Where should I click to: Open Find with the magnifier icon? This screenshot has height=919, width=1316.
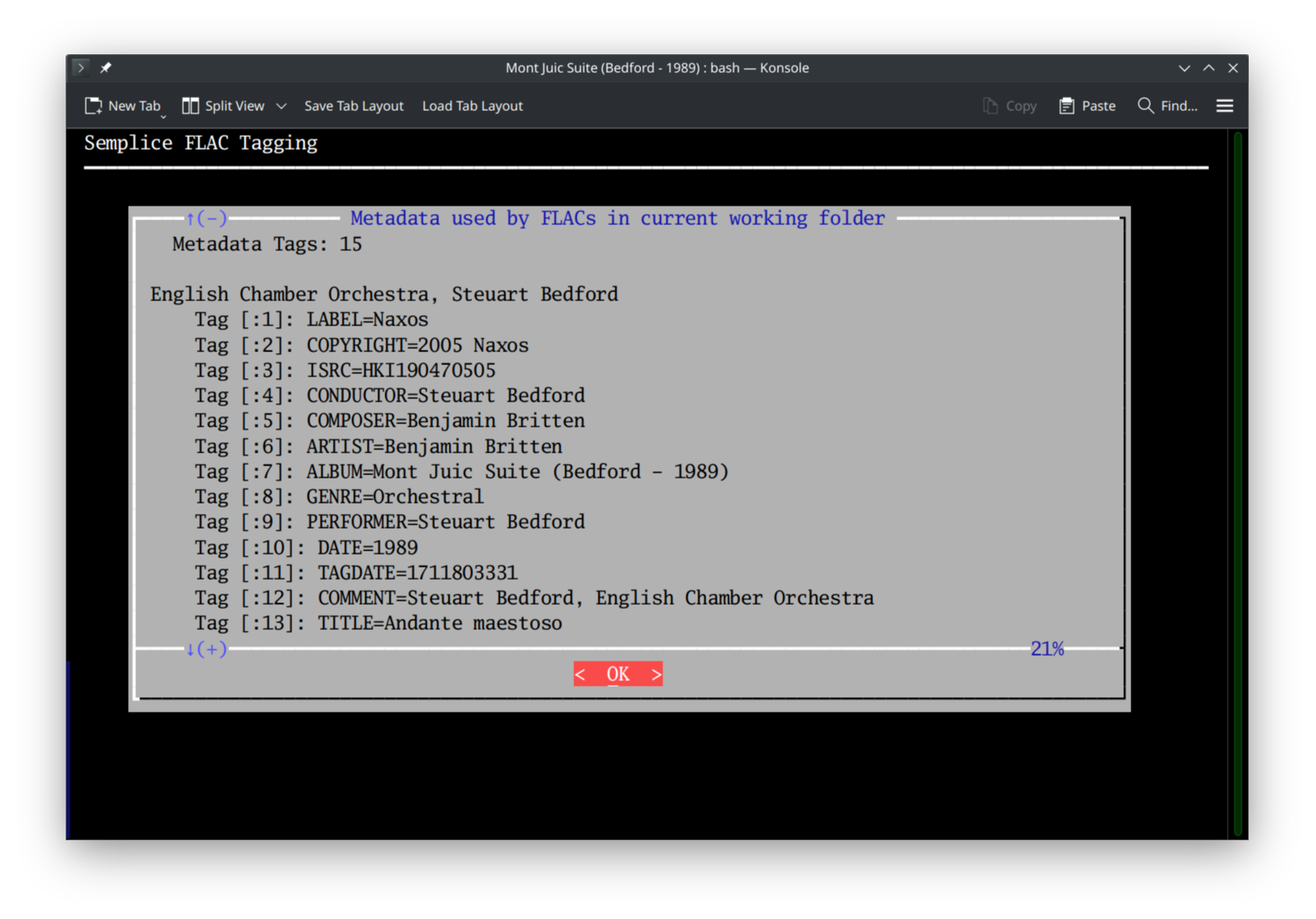click(1145, 105)
